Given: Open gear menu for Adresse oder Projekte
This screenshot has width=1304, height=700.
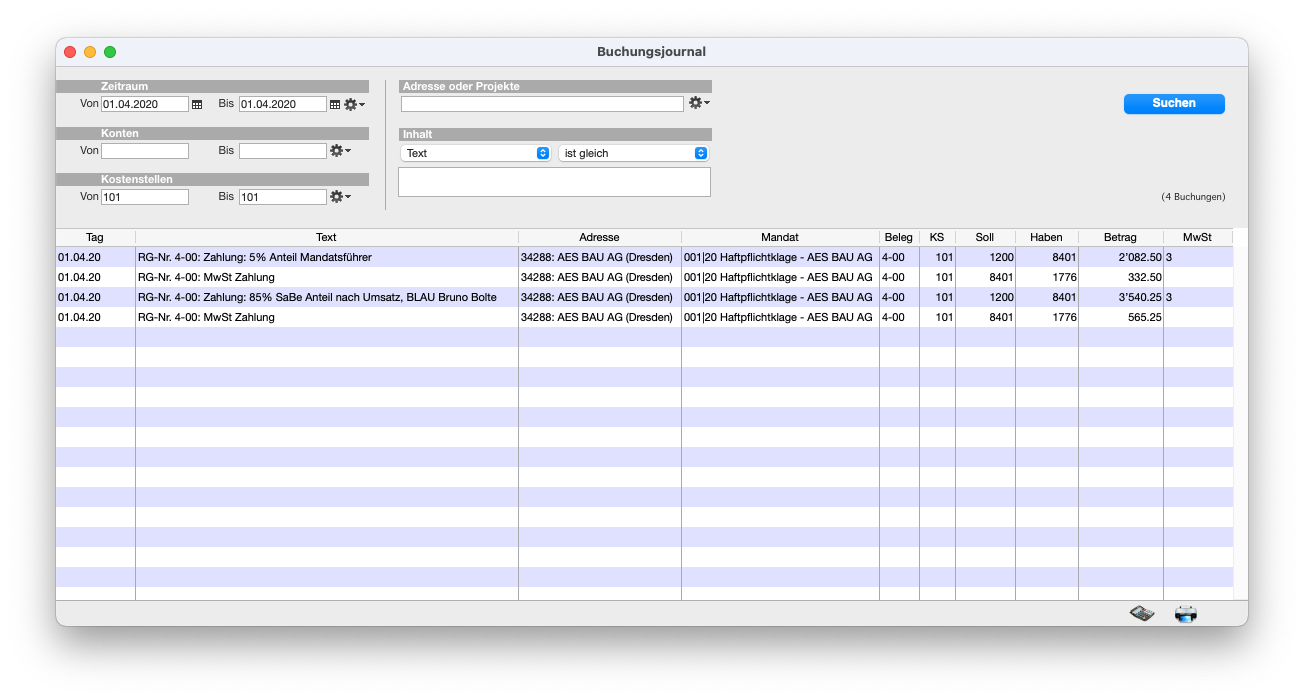Looking at the screenshot, I should coord(699,103).
